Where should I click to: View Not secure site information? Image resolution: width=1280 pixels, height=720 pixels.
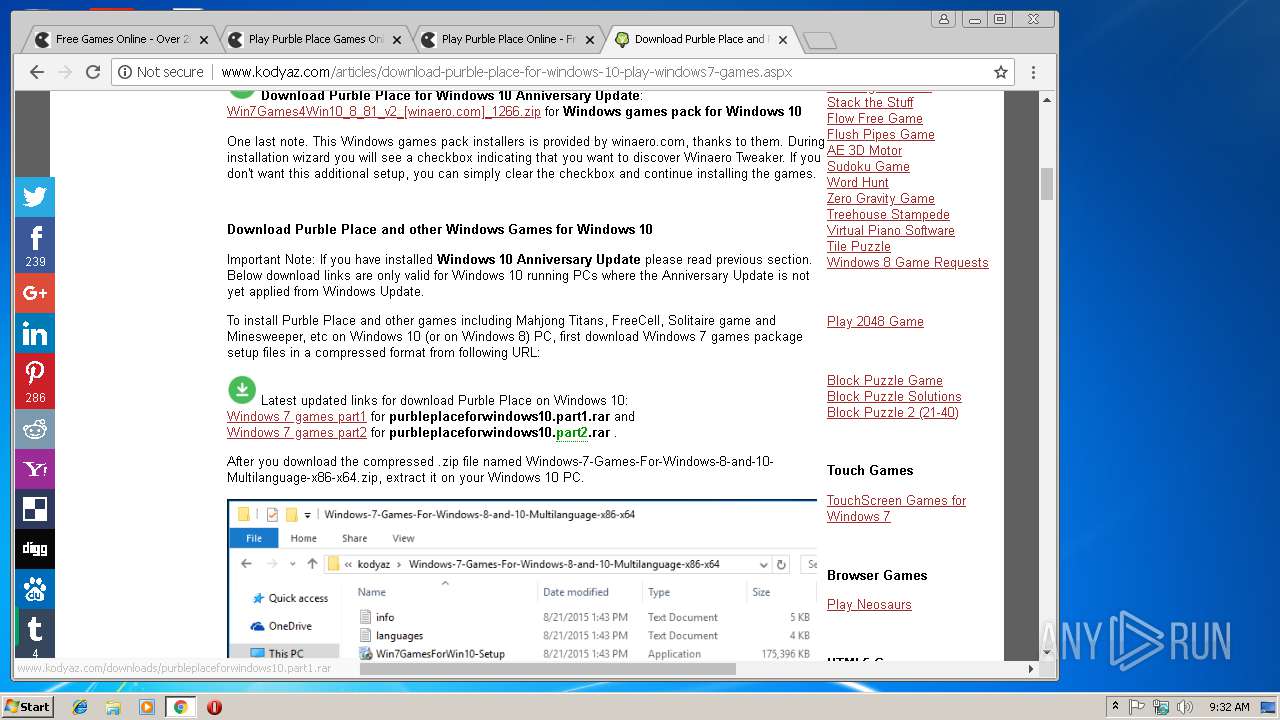[x=161, y=72]
